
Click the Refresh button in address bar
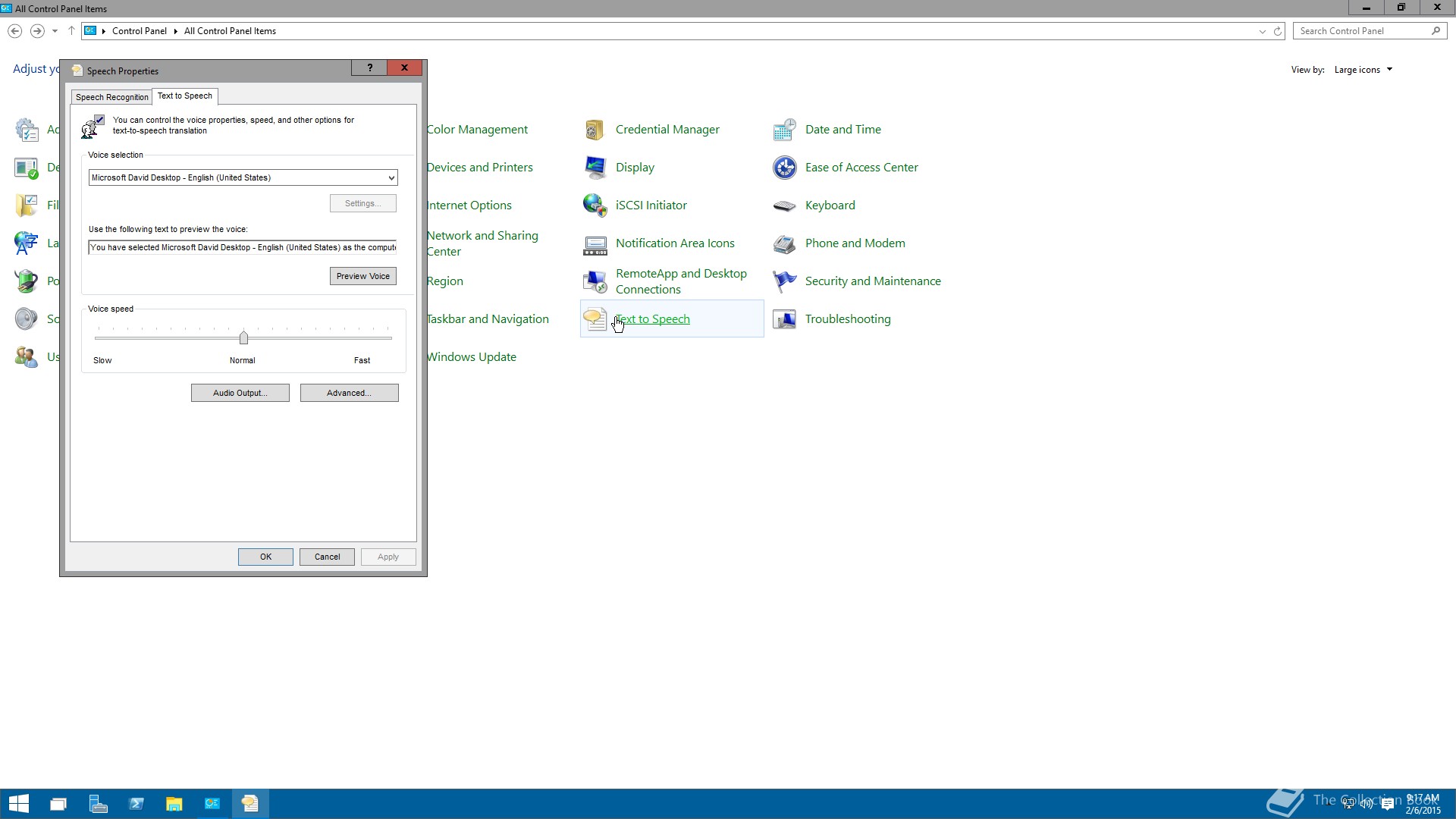point(1278,31)
